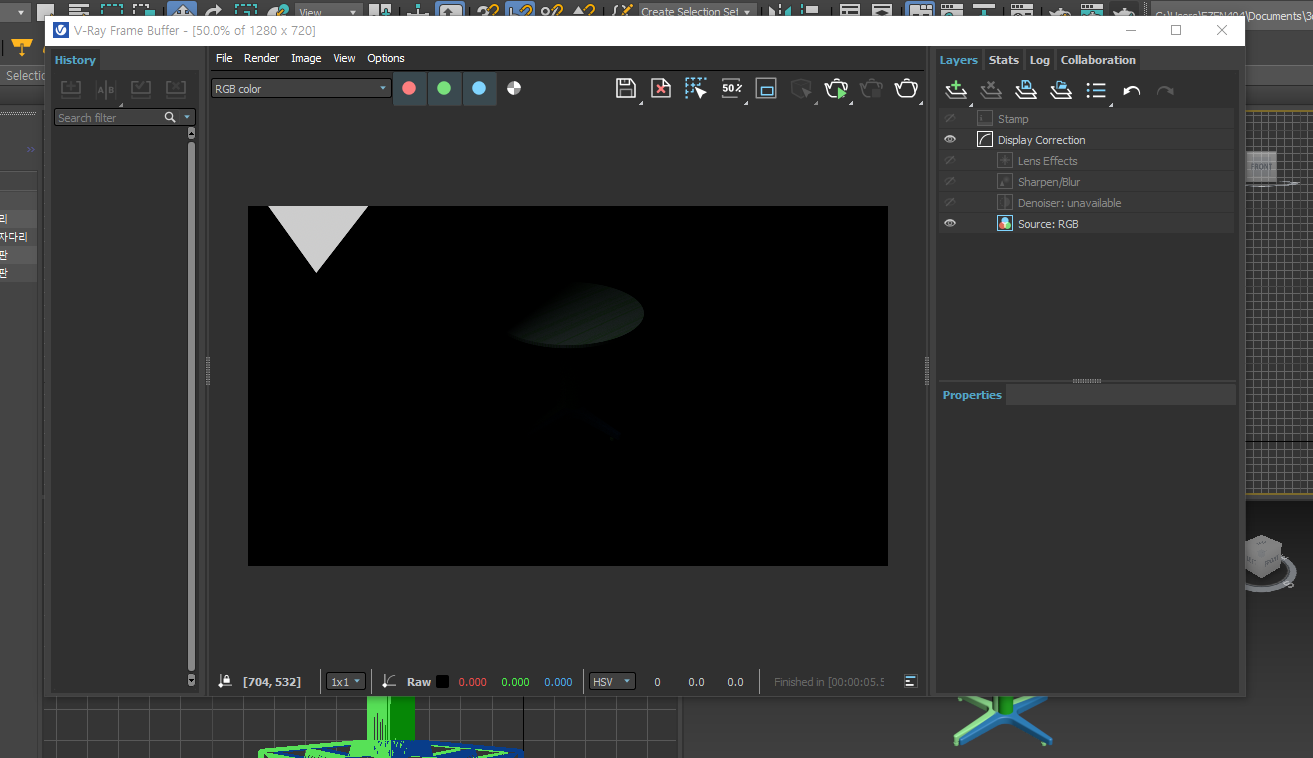
Task: Switch to the Stats tab
Action: point(1003,60)
